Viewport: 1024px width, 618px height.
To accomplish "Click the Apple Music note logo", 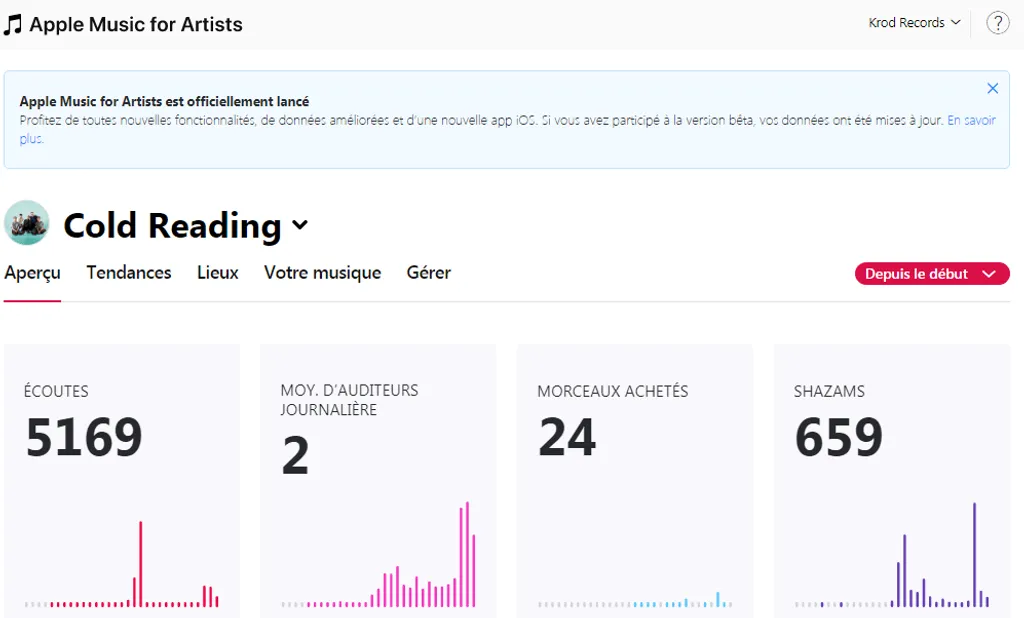I will 13,25.
